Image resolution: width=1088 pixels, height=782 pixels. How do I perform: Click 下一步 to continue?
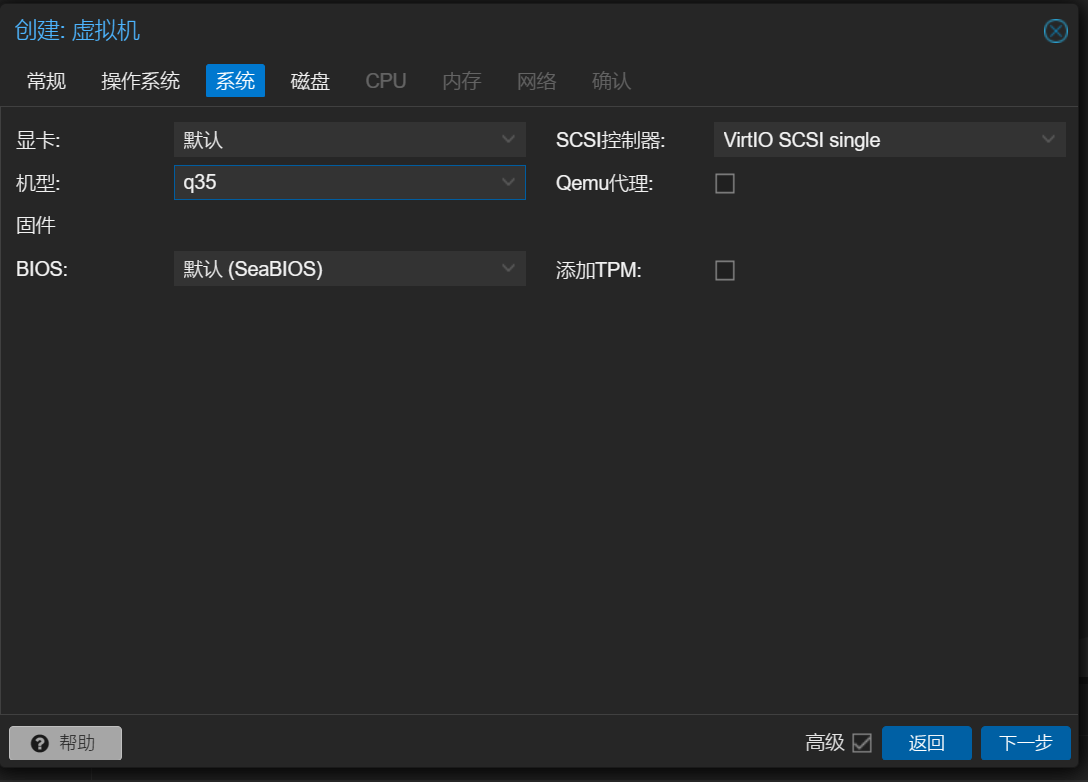(1026, 743)
